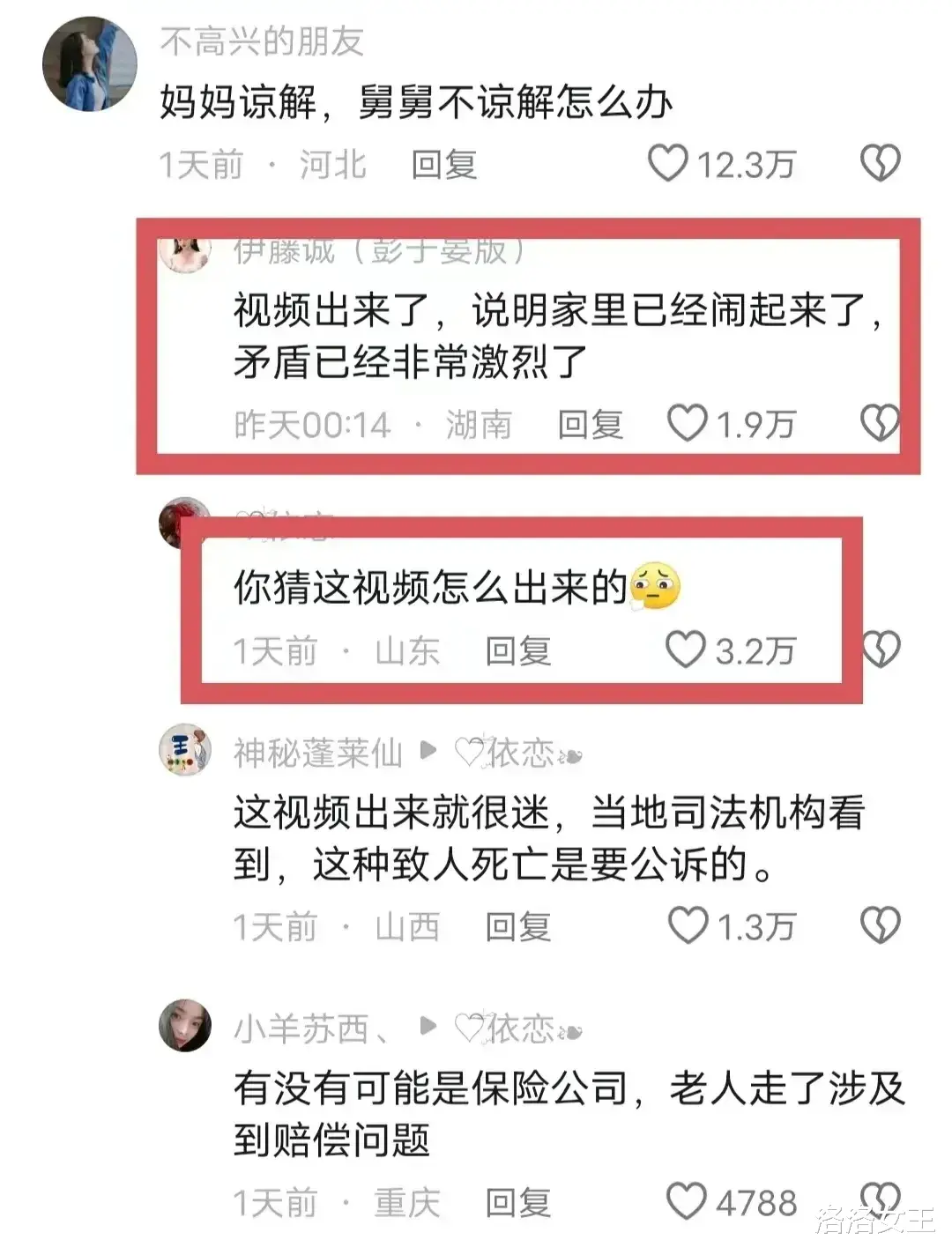952x1255 pixels.
Task: Dislike the 妈妈谅解 comment with broken heart
Action: tap(880, 164)
